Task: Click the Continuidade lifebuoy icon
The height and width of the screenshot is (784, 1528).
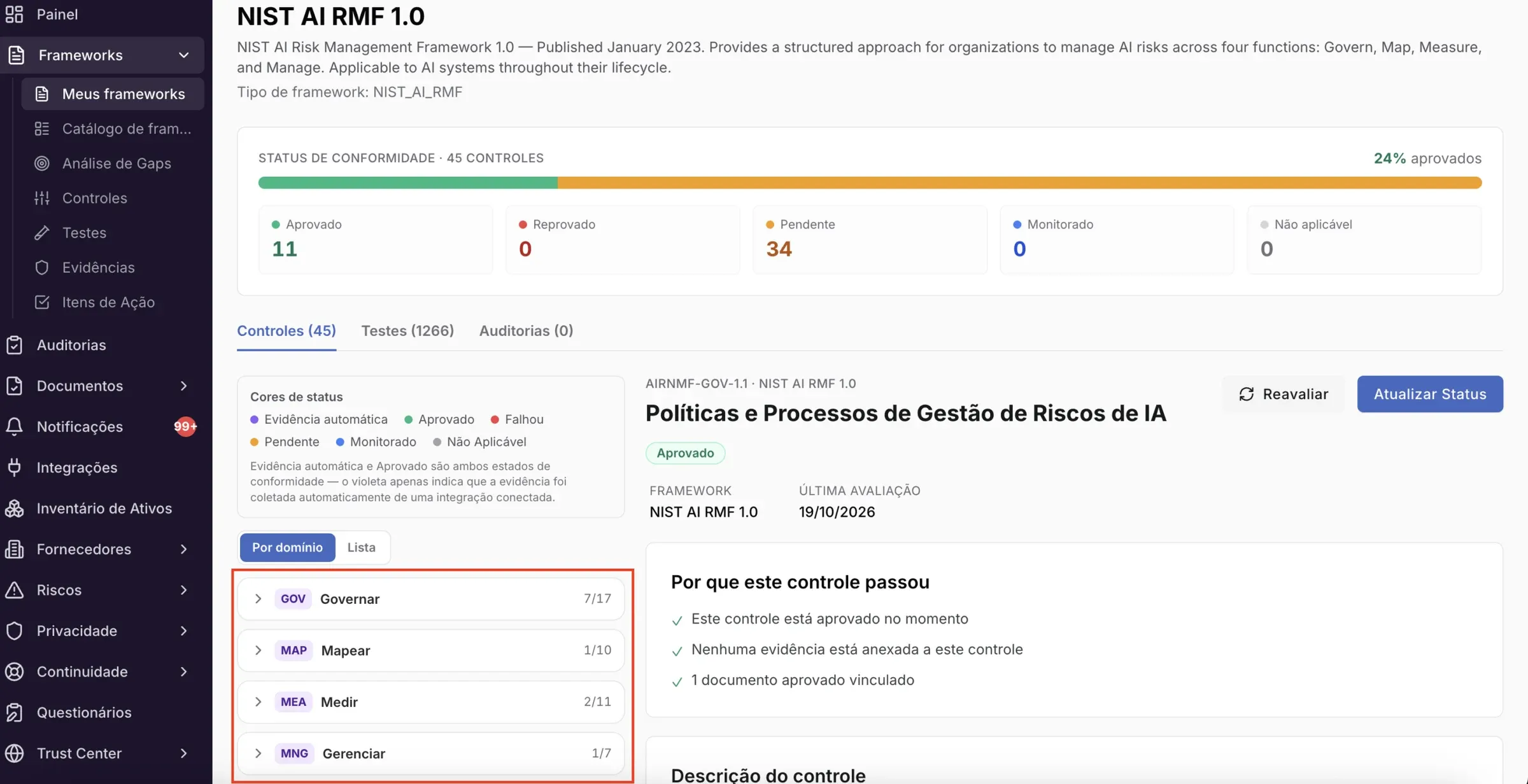Action: (x=14, y=671)
